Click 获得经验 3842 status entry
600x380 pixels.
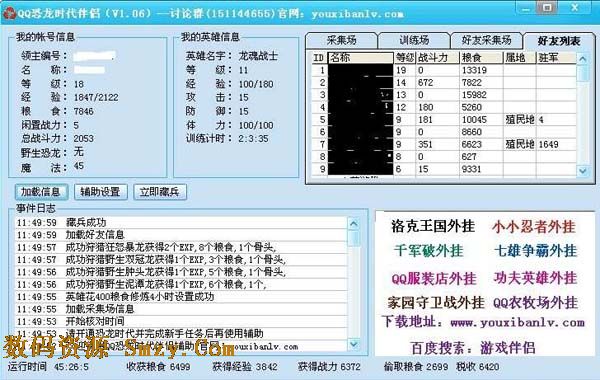point(245,367)
